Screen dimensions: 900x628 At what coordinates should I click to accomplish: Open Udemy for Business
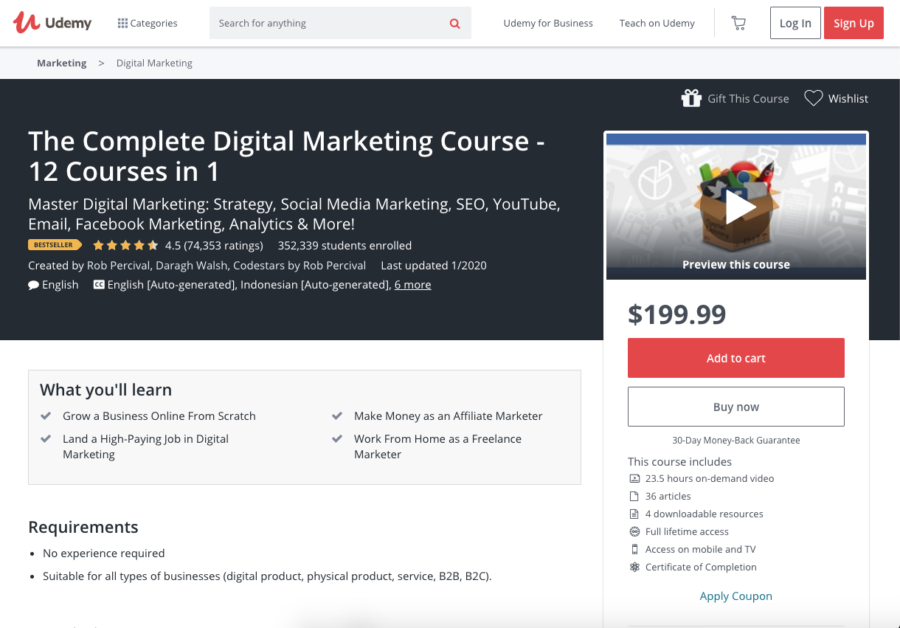click(548, 23)
